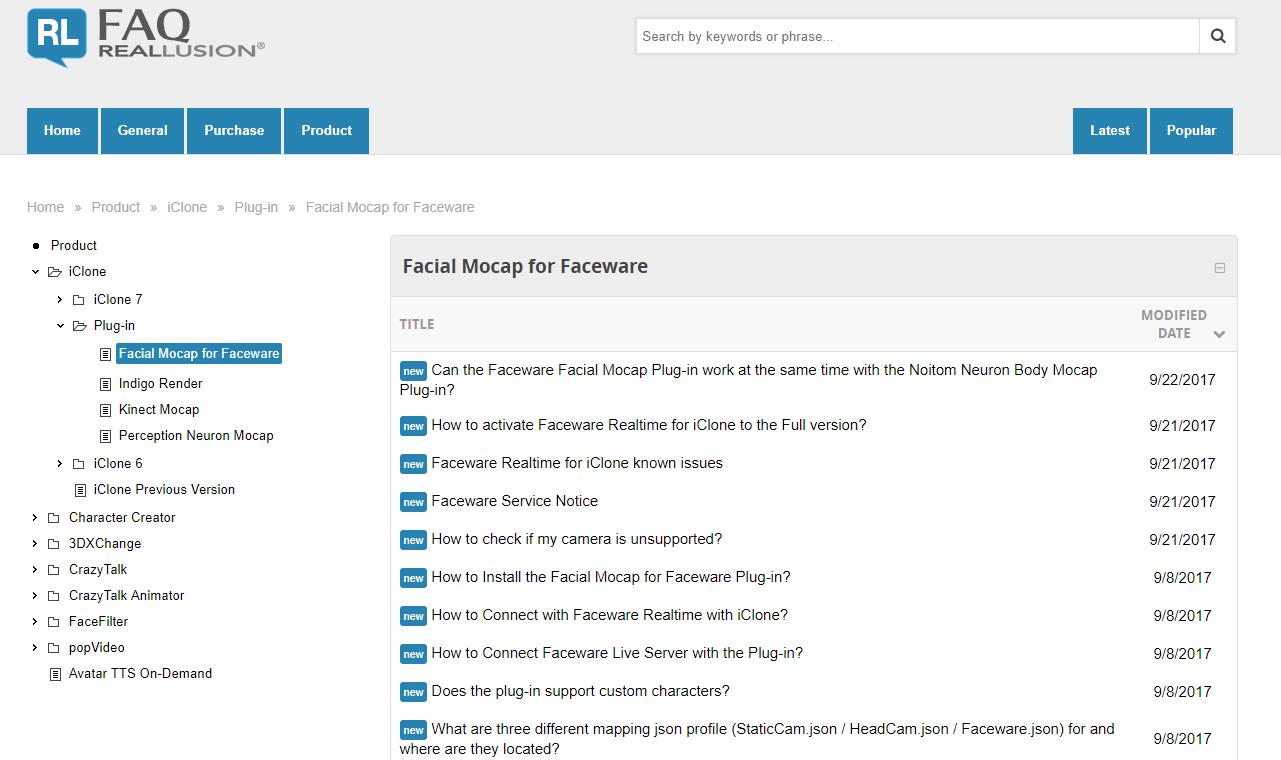This screenshot has width=1281, height=760.
Task: Go to iClone in breadcrumb
Action: pos(187,207)
